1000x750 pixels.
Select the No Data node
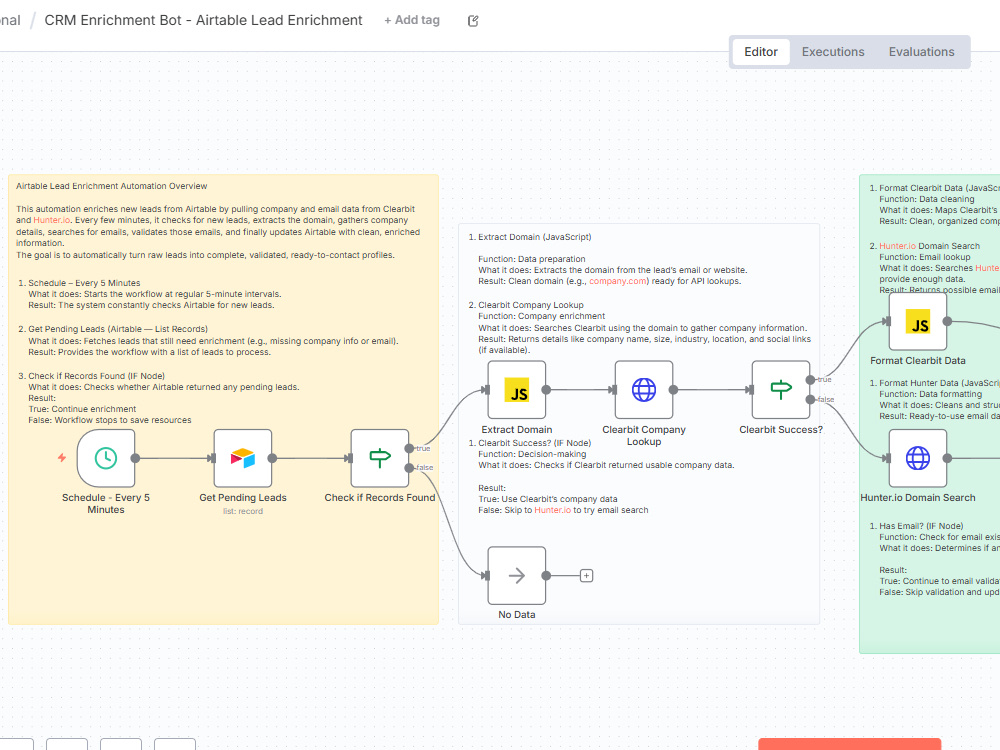click(517, 575)
